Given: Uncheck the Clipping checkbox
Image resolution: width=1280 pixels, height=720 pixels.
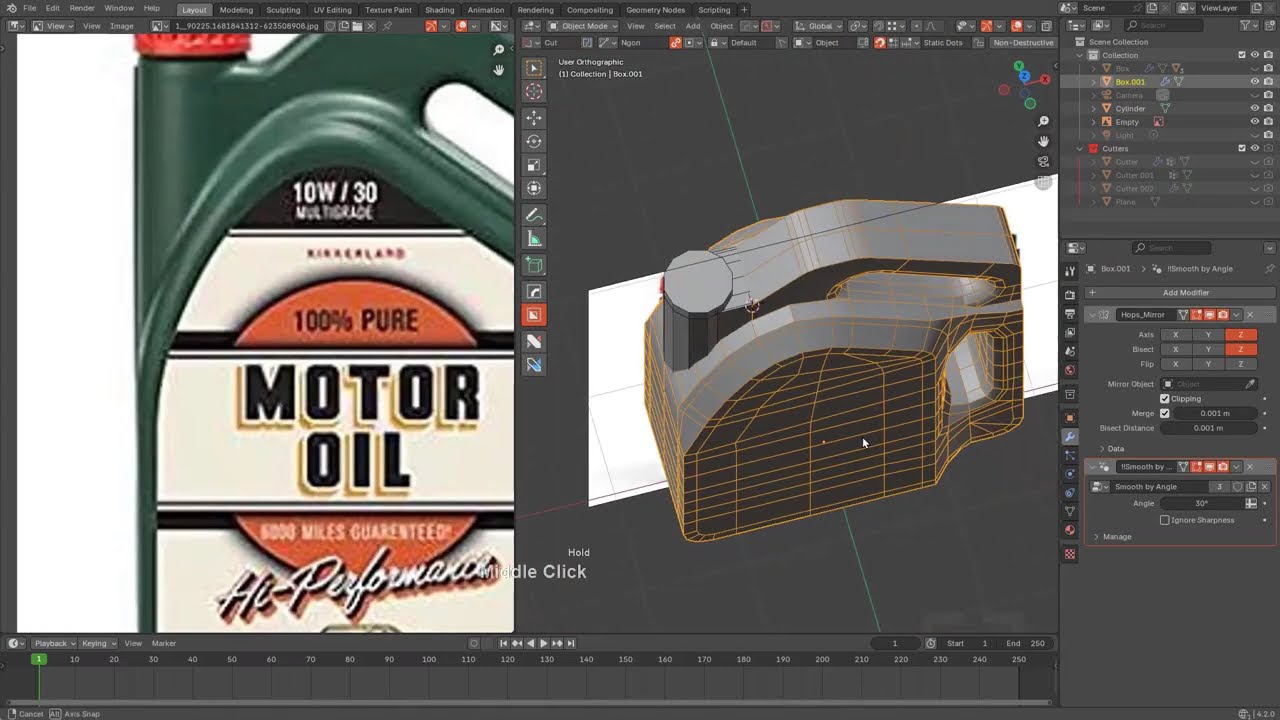Looking at the screenshot, I should [x=1165, y=399].
